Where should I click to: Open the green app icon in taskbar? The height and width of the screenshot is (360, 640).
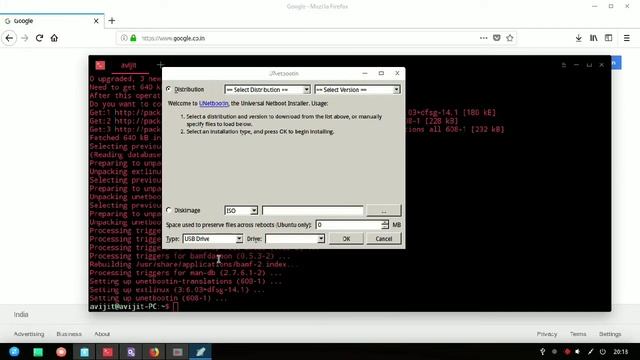tap(38, 352)
